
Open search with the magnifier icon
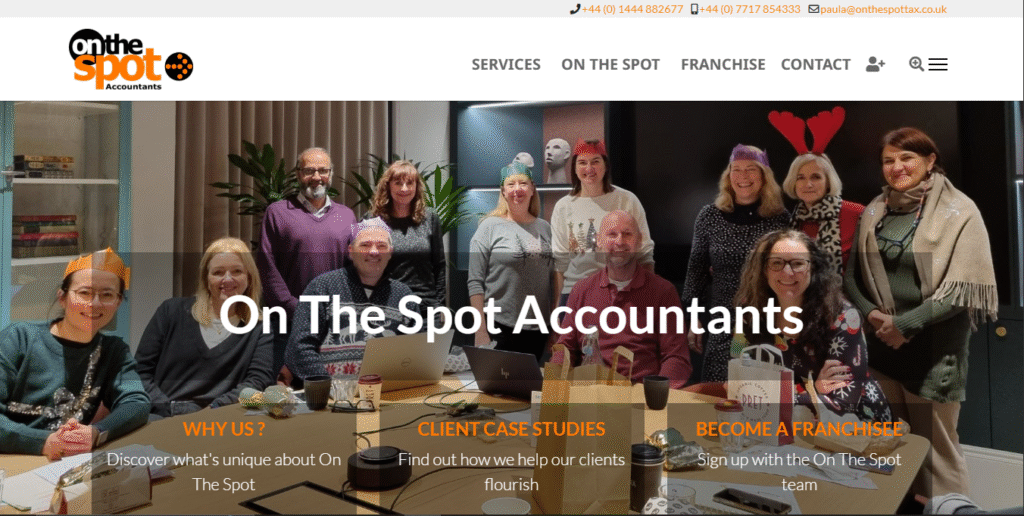[916, 63]
